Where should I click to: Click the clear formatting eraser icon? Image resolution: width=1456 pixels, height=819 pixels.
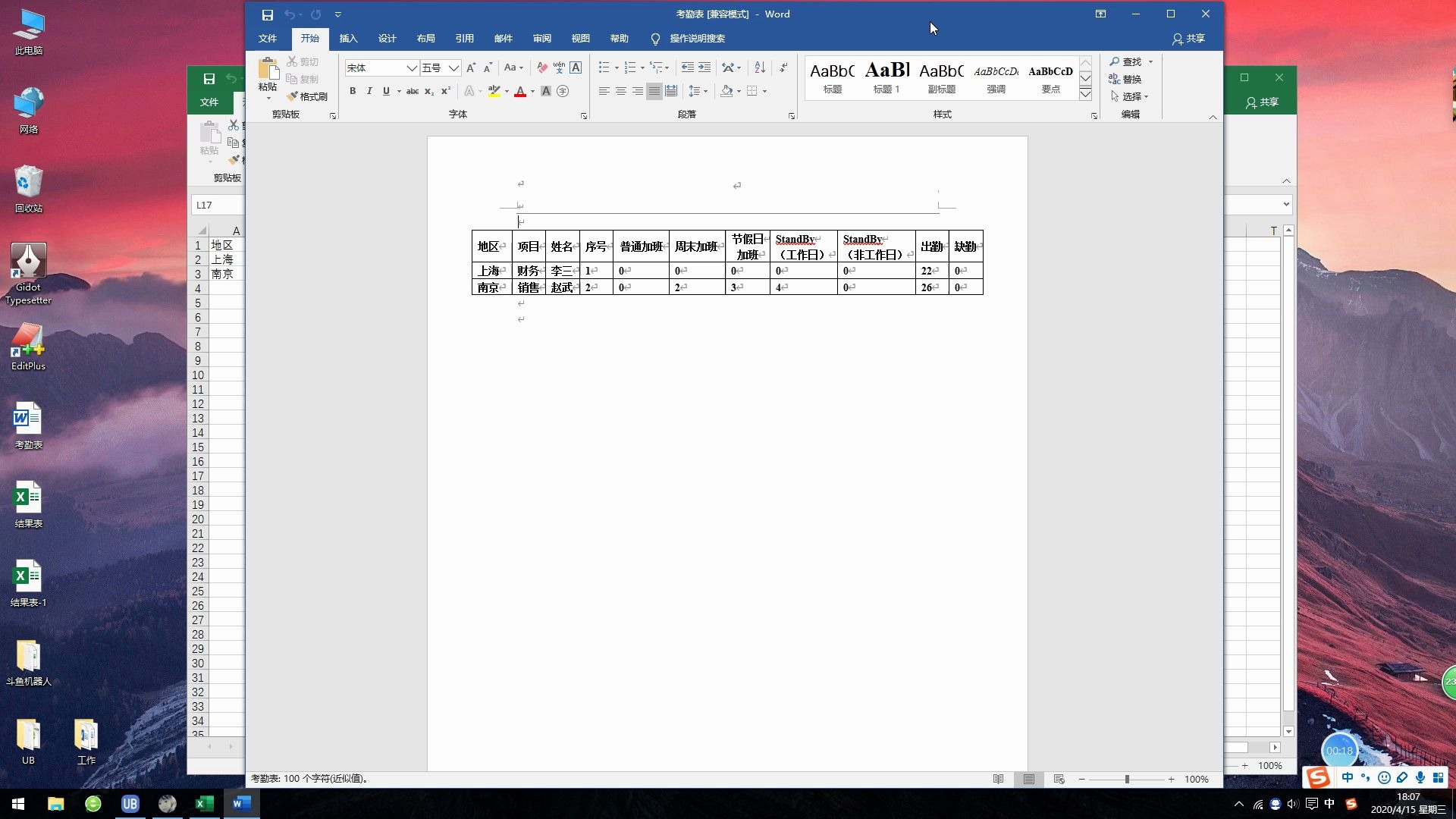(542, 67)
